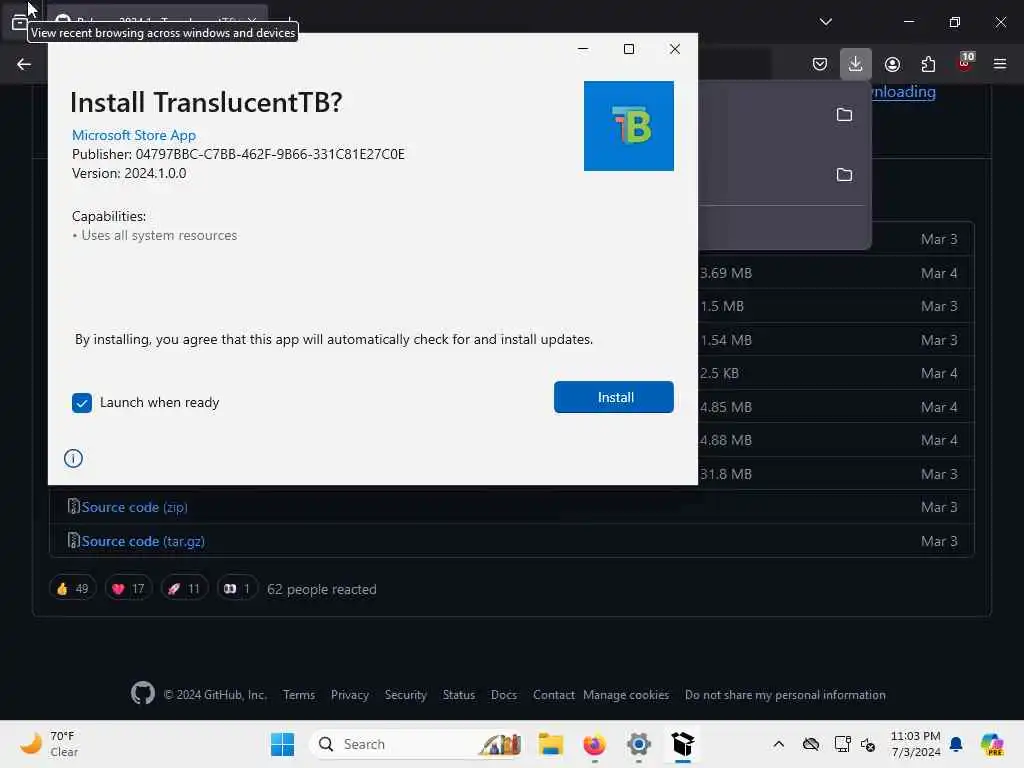
Task: Open notification bell icon
Action: pyautogui.click(x=956, y=744)
